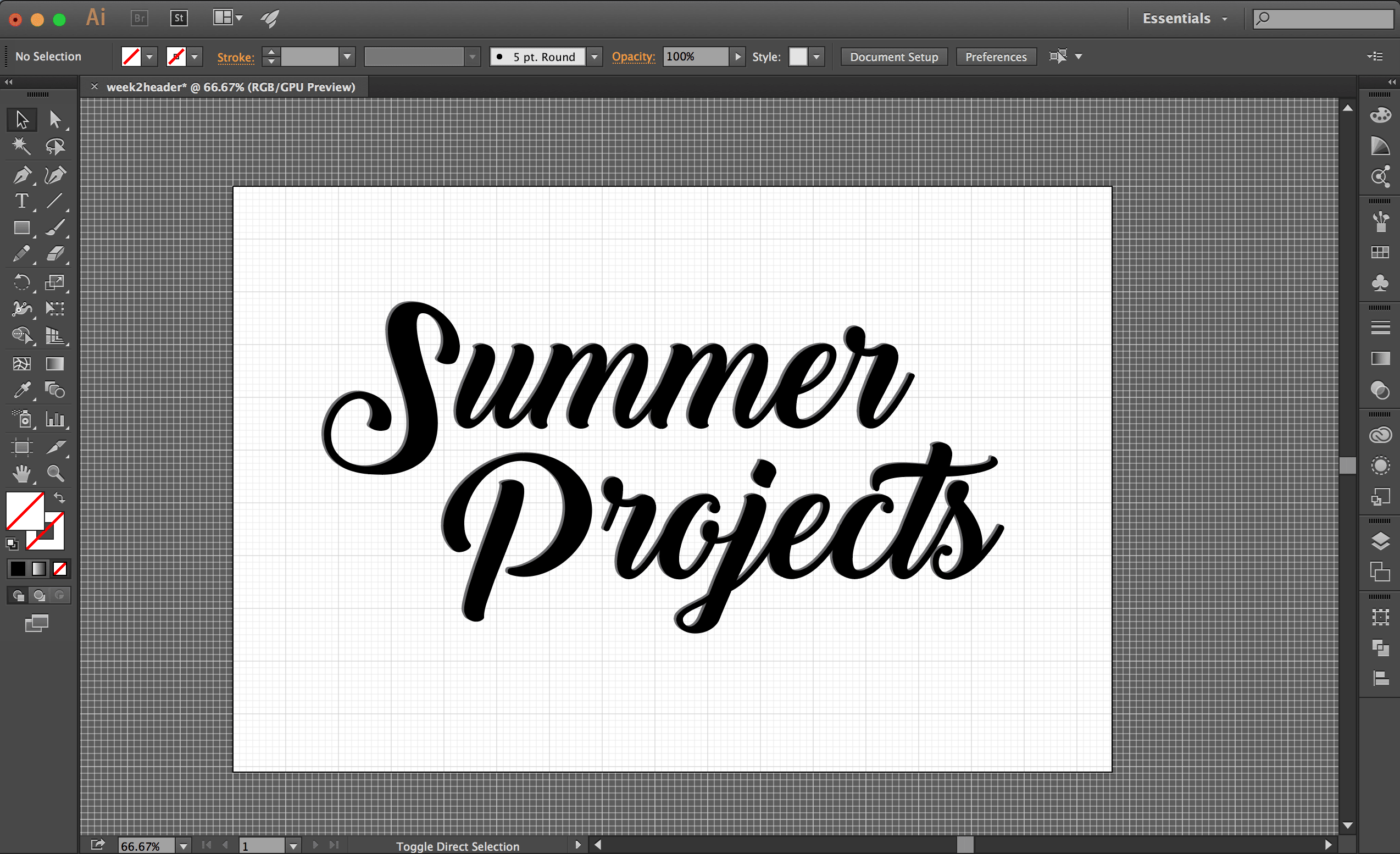Click the Opacity percentage field
The image size is (1400, 854).
[695, 57]
